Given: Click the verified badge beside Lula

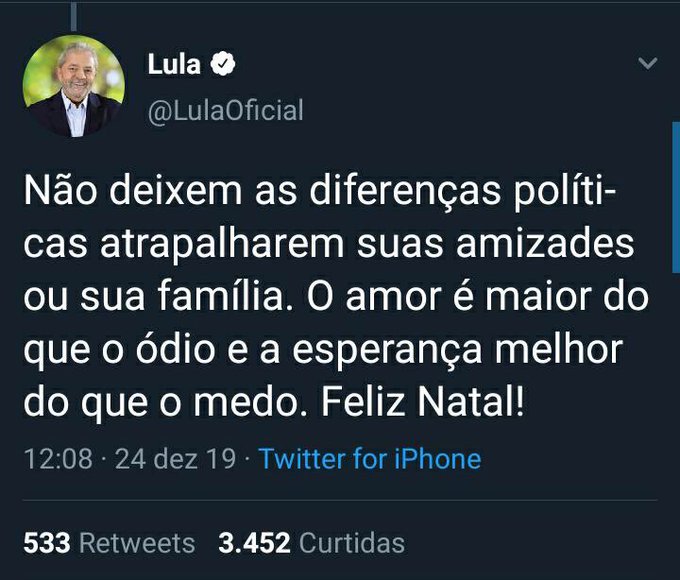Looking at the screenshot, I should pos(225,66).
